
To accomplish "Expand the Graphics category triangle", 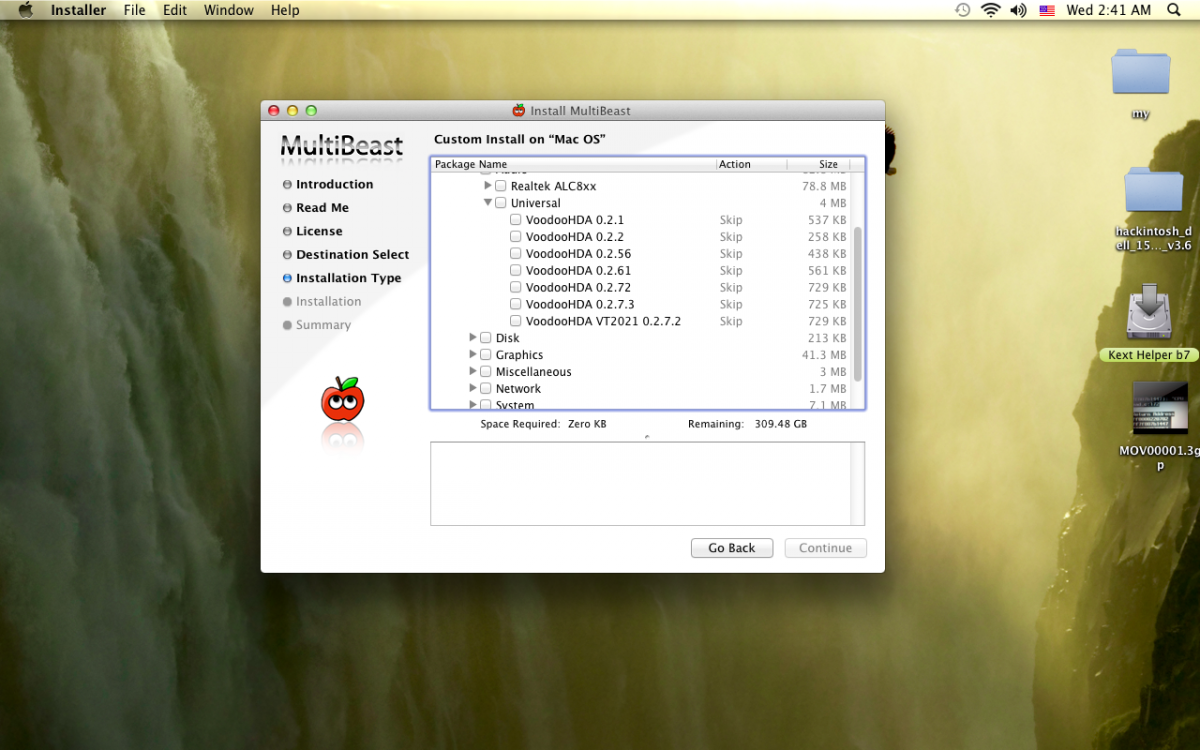I will tap(473, 354).
